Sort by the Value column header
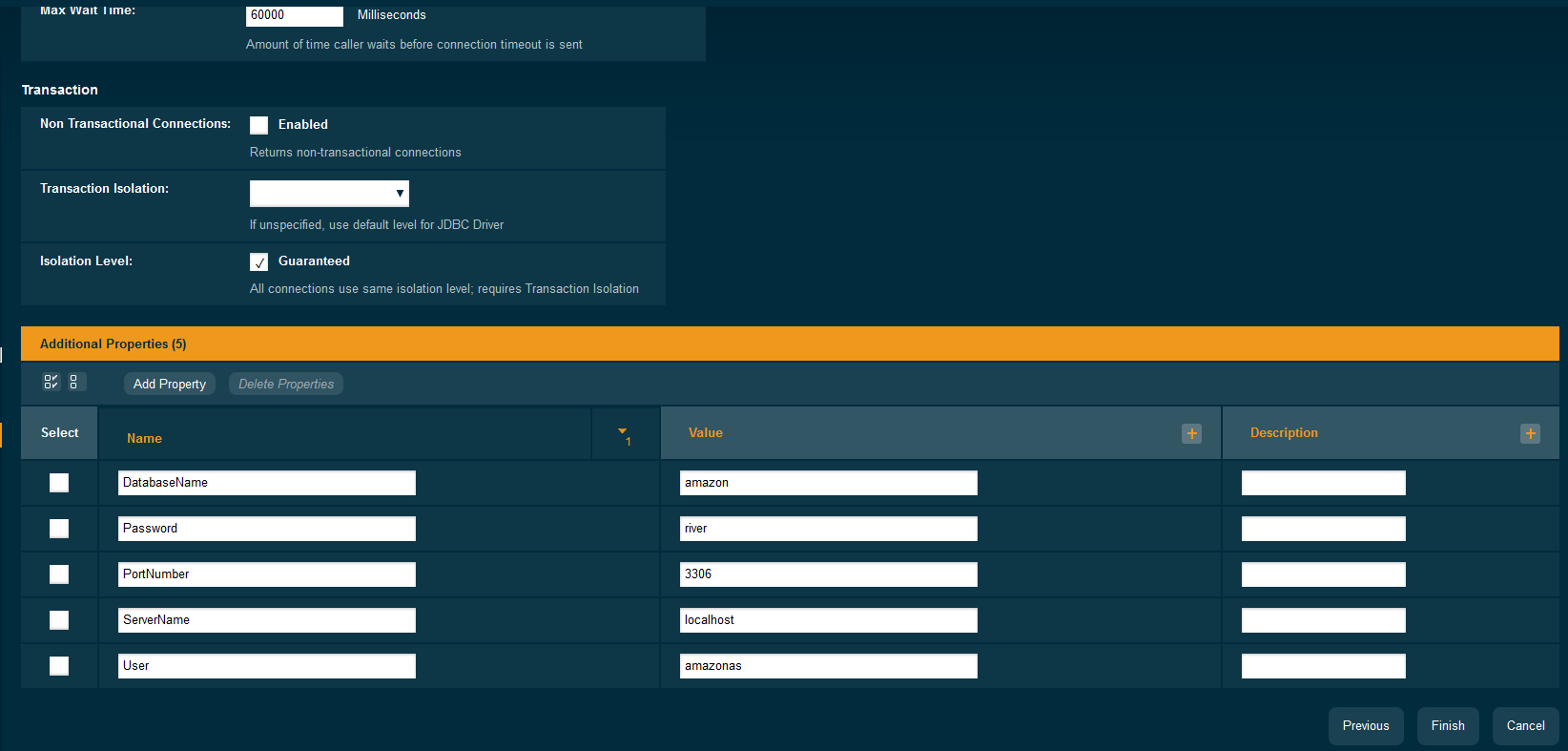The image size is (1568, 751). pos(706,433)
